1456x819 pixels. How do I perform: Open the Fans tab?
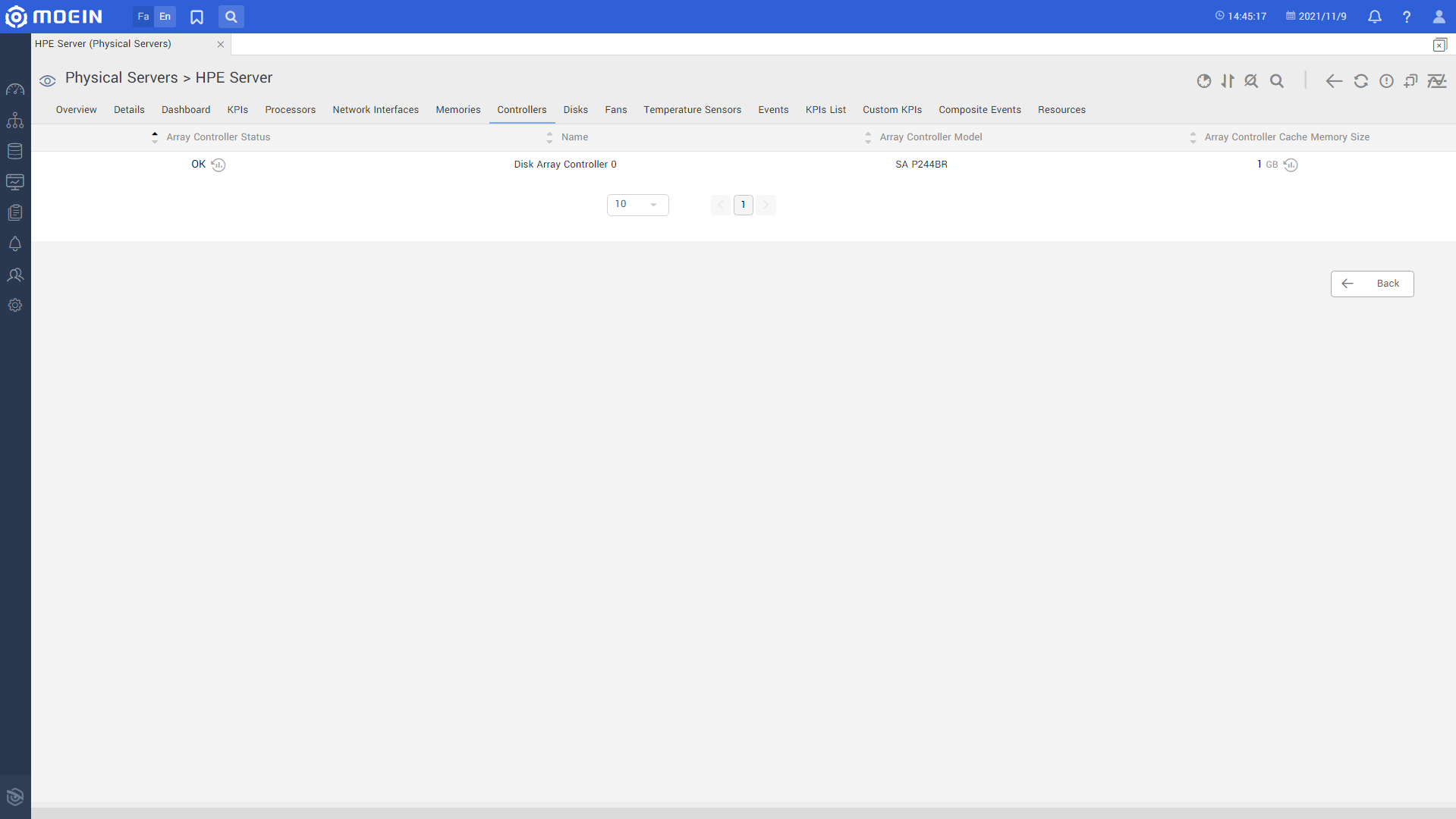[x=616, y=110]
